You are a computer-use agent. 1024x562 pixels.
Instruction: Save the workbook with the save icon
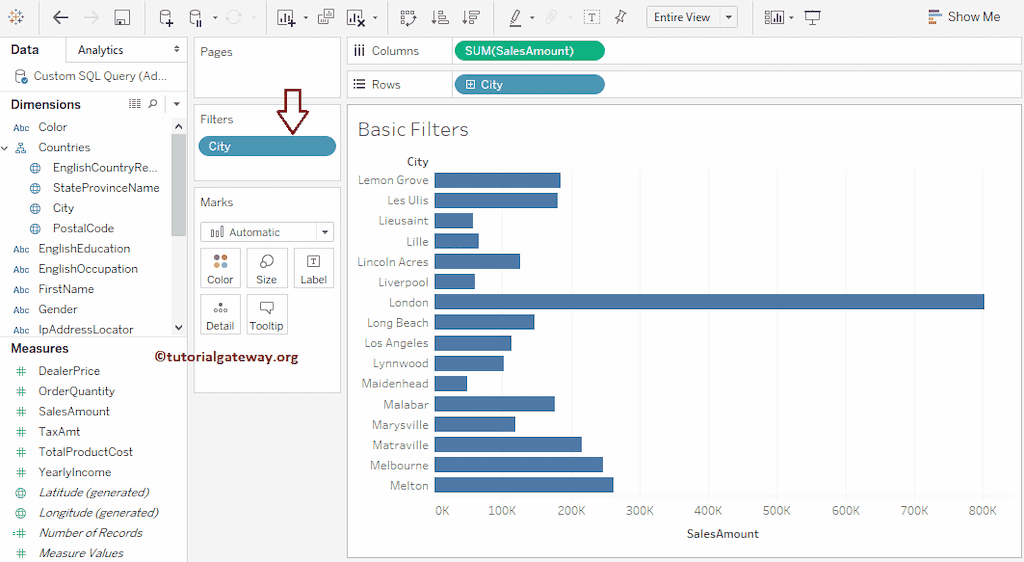click(x=122, y=17)
